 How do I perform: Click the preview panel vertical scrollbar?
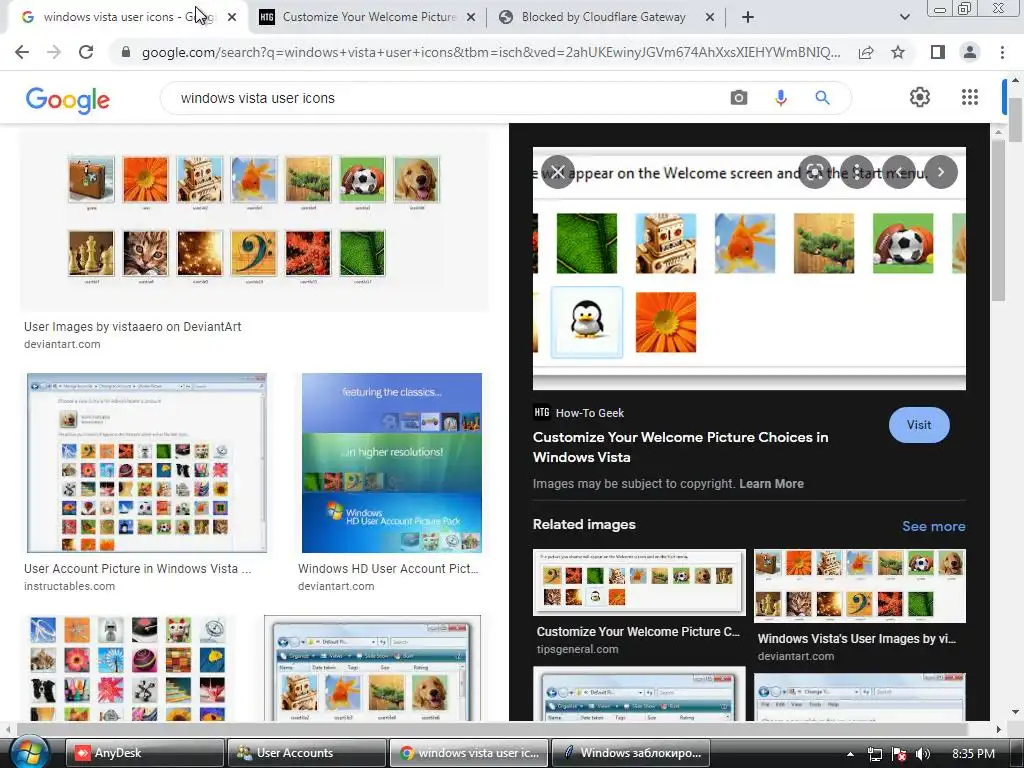point(998,222)
